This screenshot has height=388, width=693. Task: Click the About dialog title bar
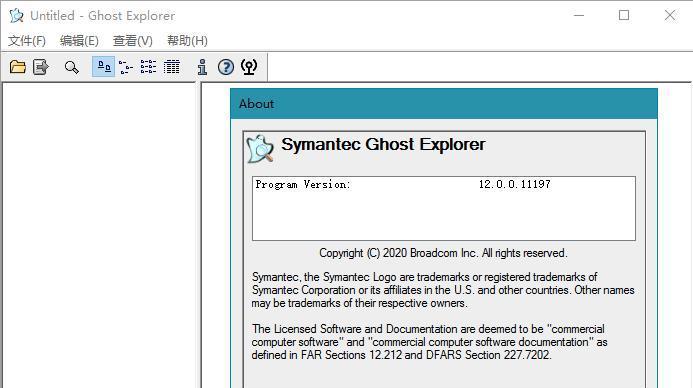click(444, 104)
